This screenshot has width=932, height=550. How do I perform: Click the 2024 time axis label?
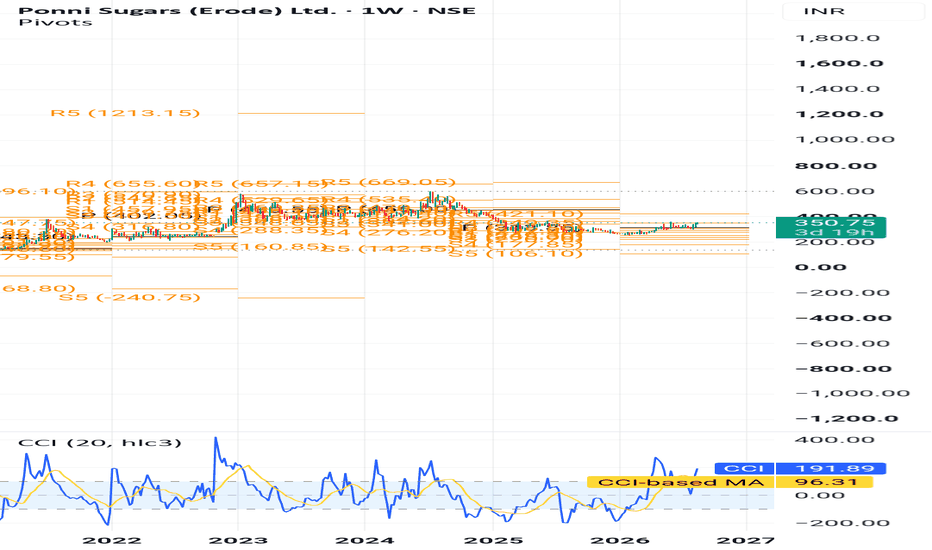click(364, 540)
